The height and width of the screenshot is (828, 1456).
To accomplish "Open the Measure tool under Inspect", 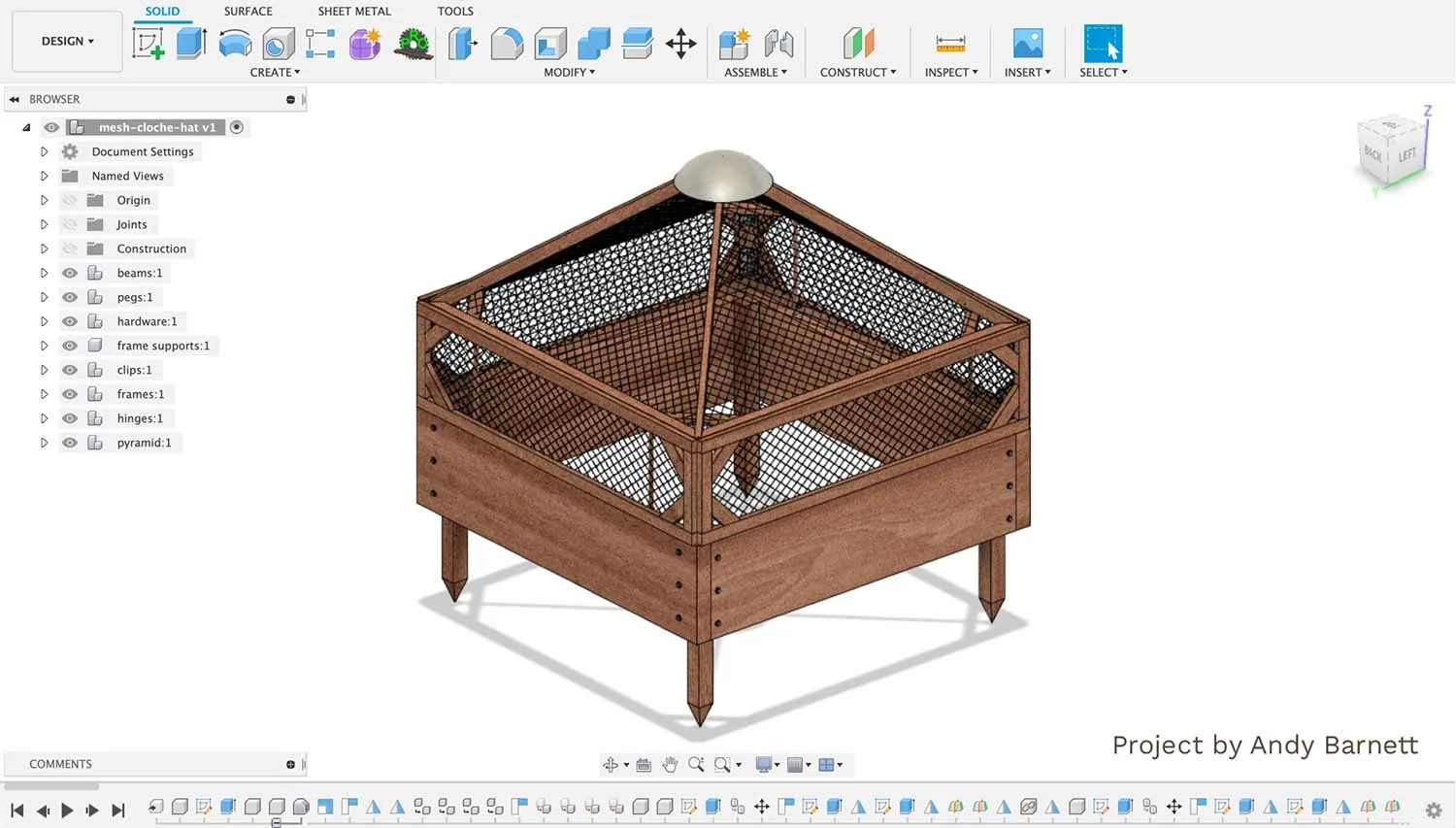I will (949, 43).
